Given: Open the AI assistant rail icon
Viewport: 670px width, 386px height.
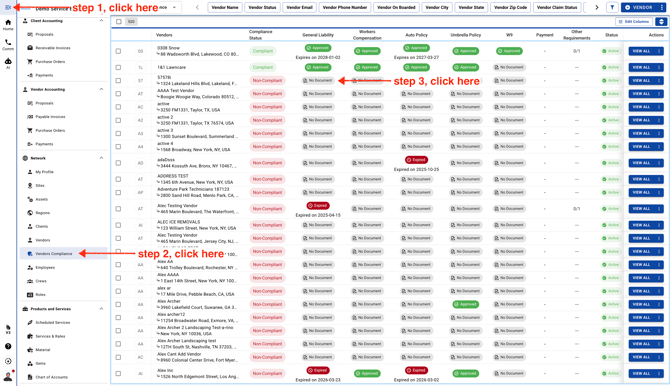Looking at the screenshot, I should (8, 63).
